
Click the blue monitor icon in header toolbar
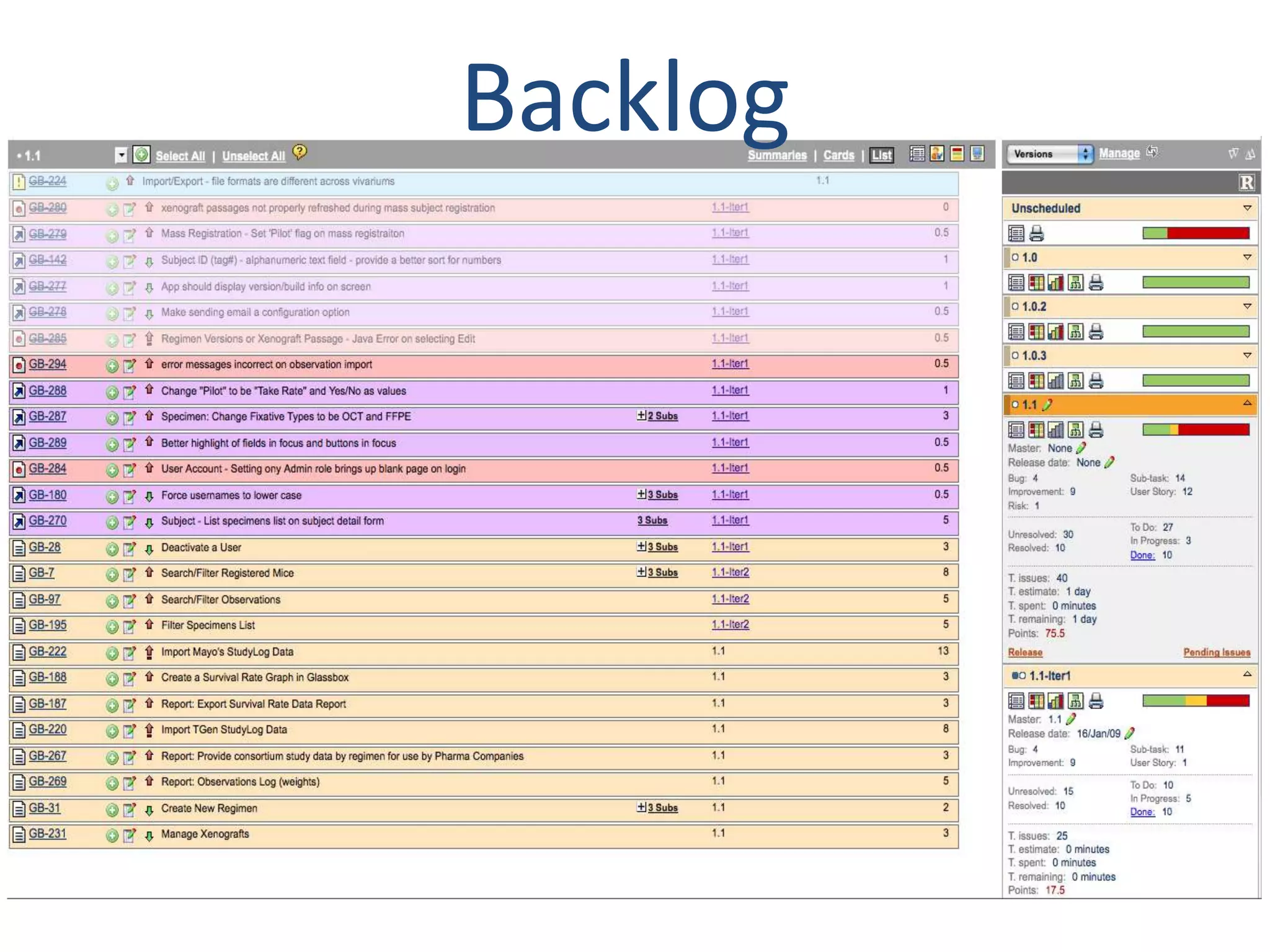[977, 153]
